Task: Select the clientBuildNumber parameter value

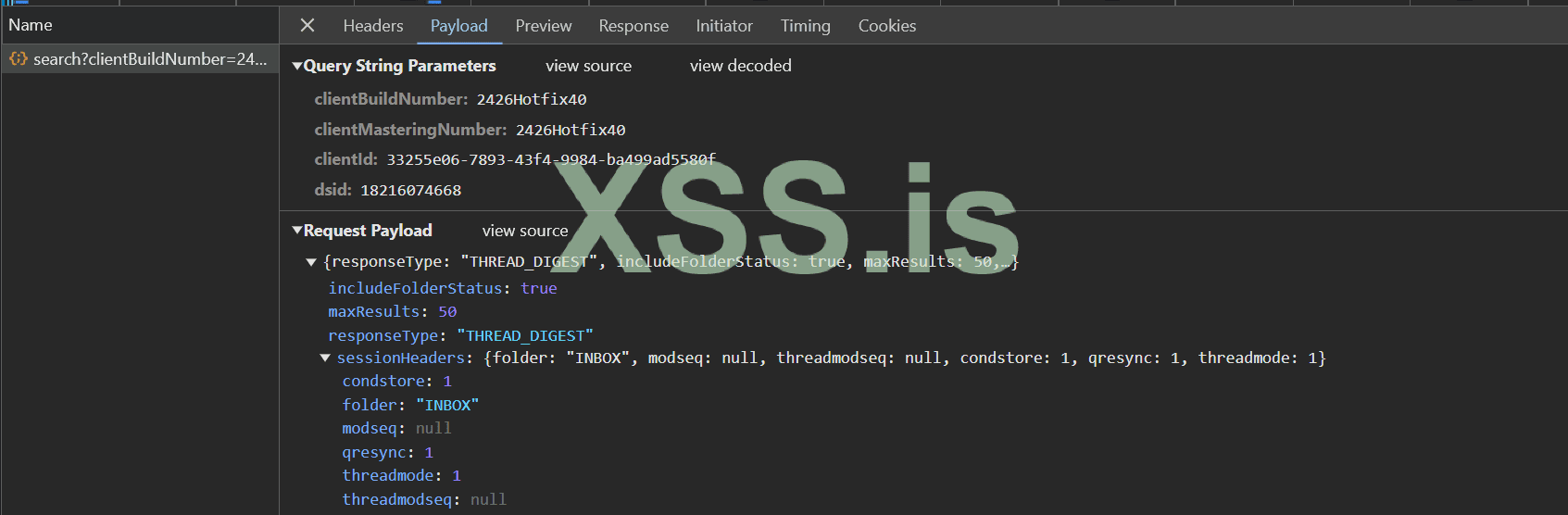Action: 532,99
